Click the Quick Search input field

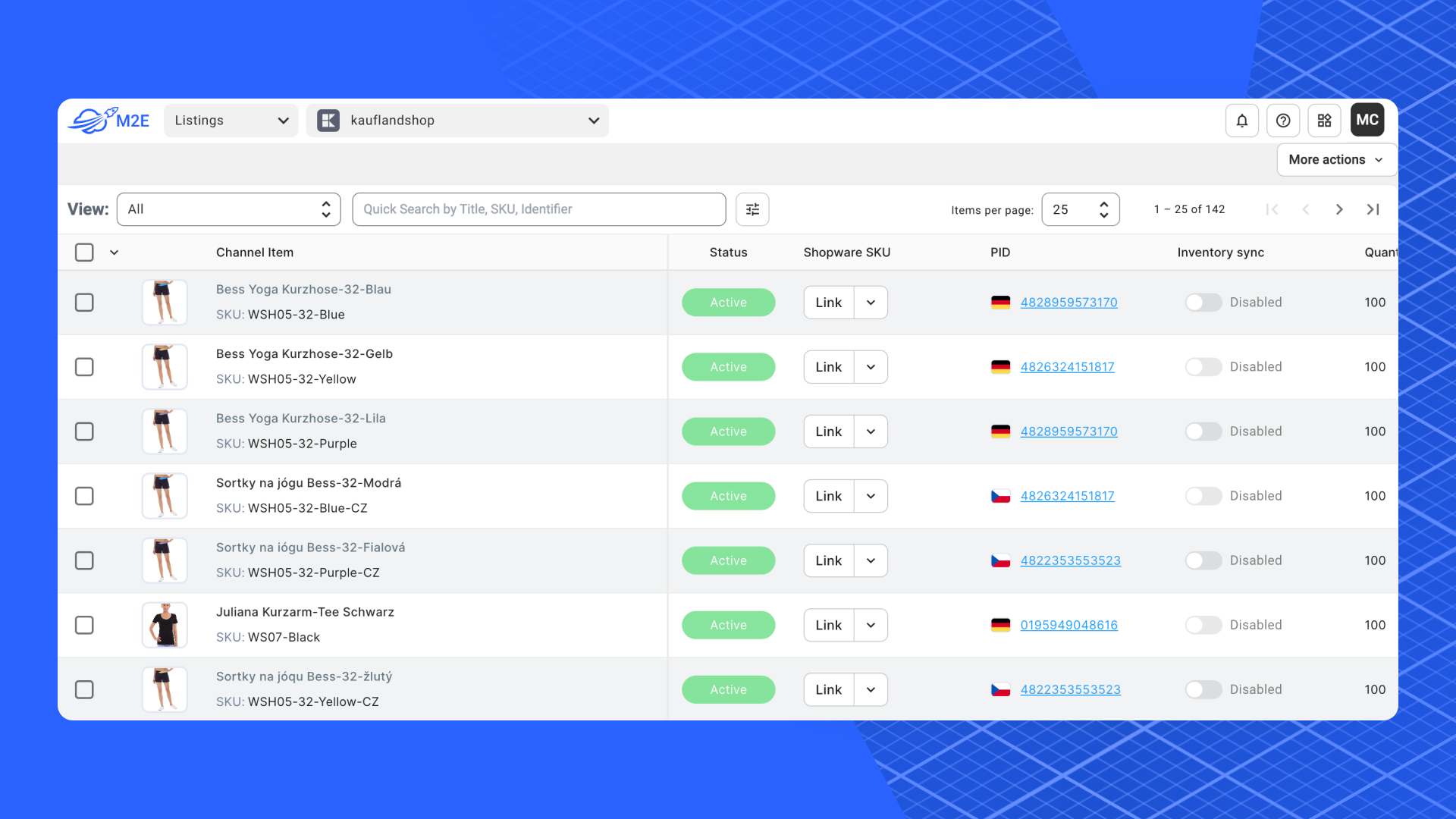(538, 209)
